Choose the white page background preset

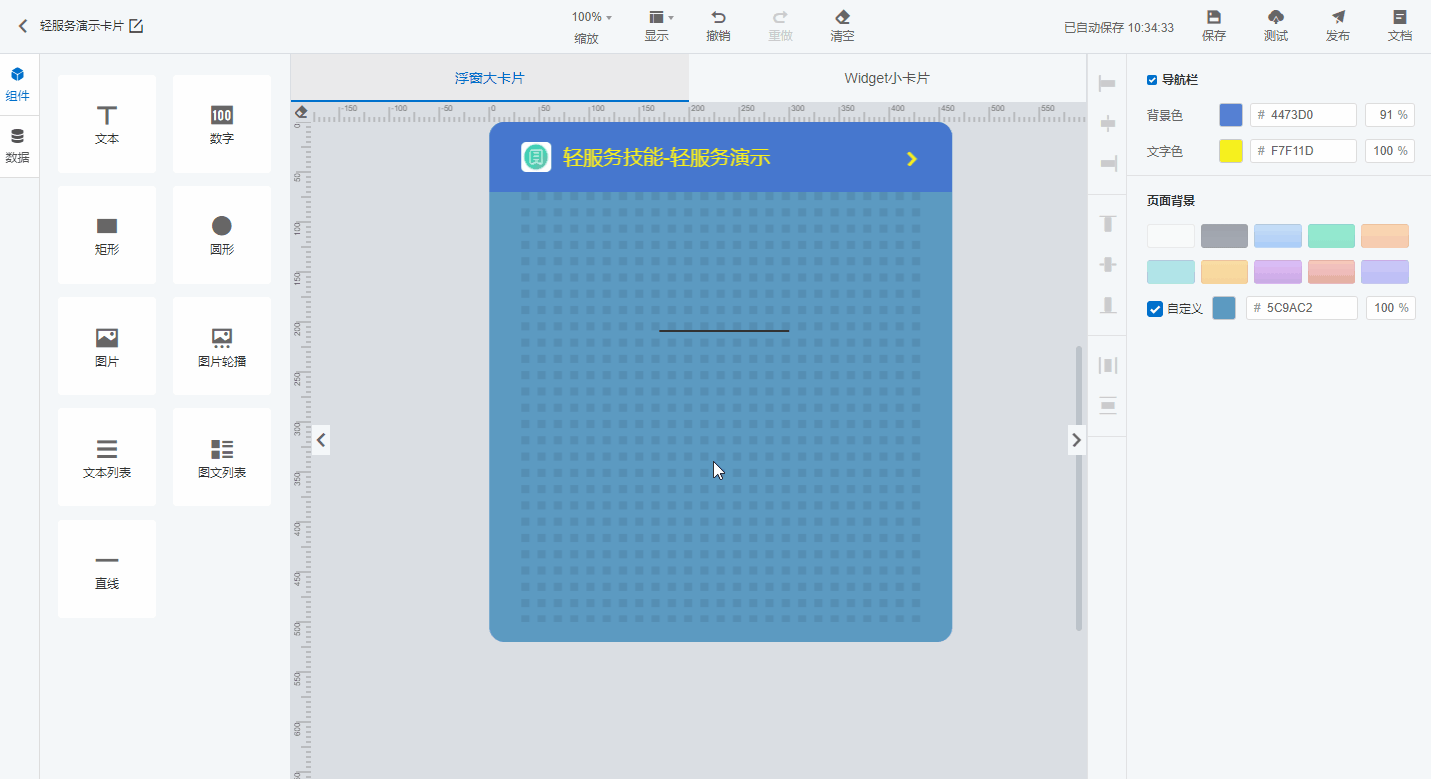pyautogui.click(x=1171, y=236)
